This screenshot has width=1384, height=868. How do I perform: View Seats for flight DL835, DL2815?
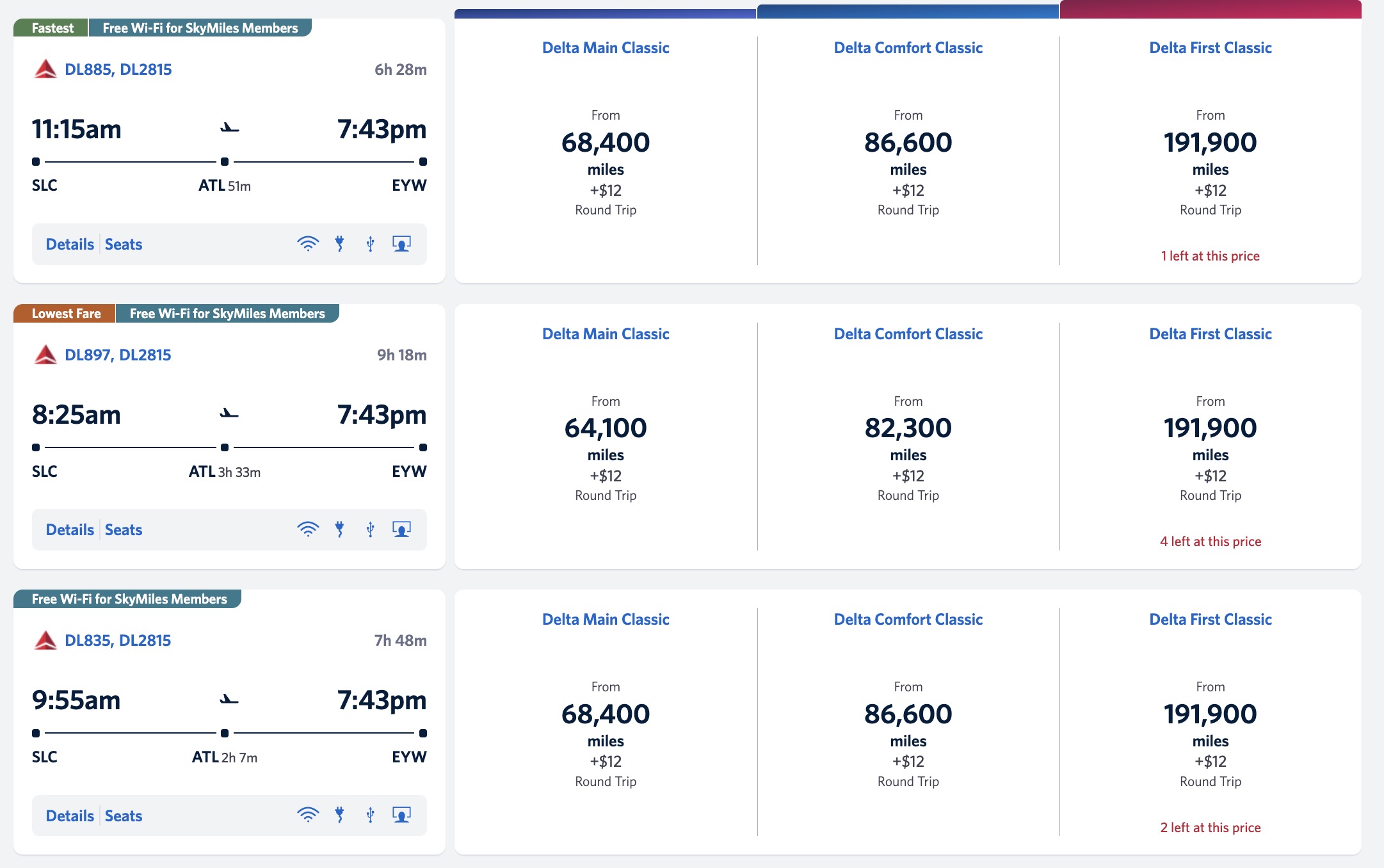coord(124,816)
